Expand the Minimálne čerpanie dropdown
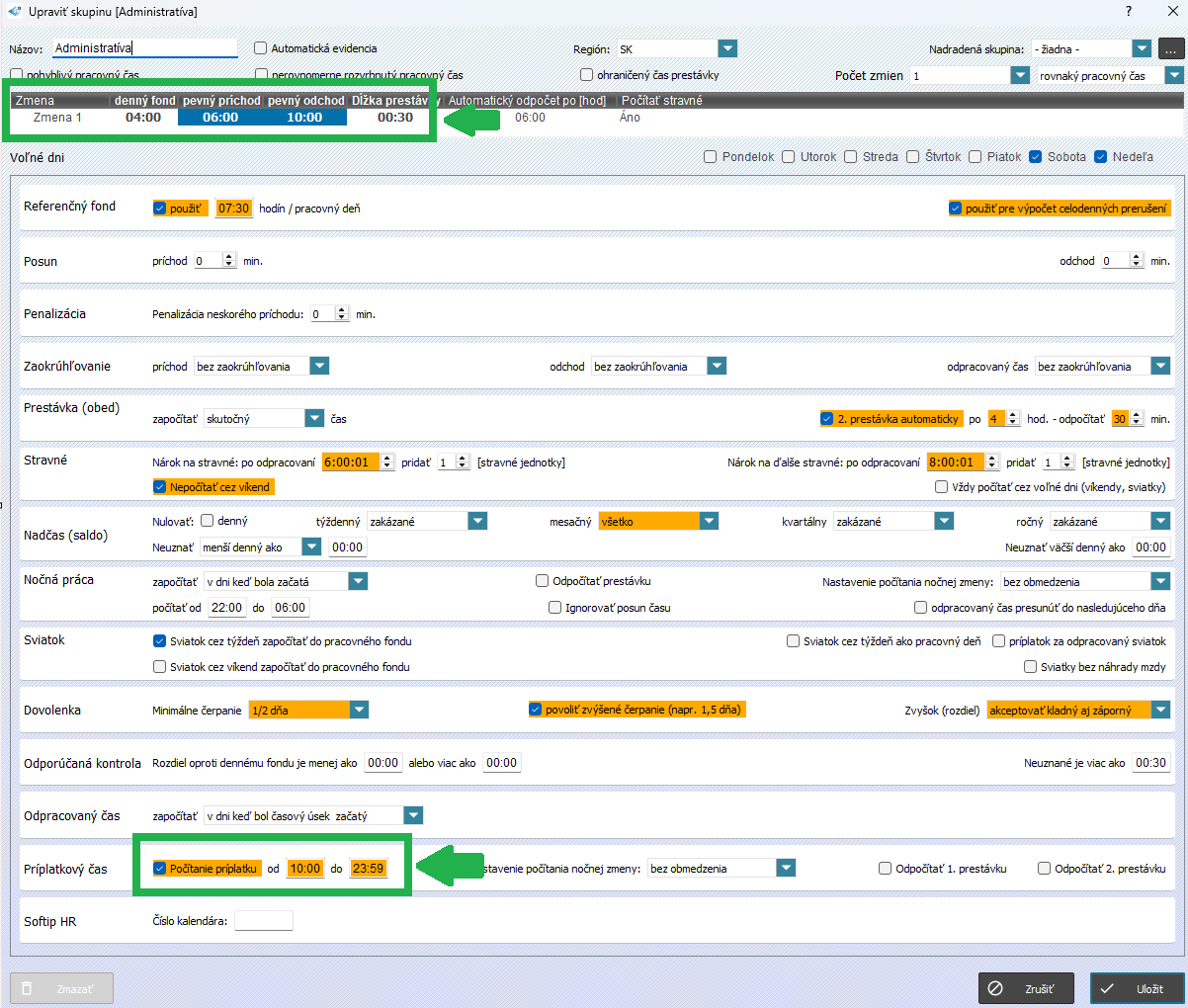This screenshot has height=1008, width=1188. pyautogui.click(x=359, y=710)
